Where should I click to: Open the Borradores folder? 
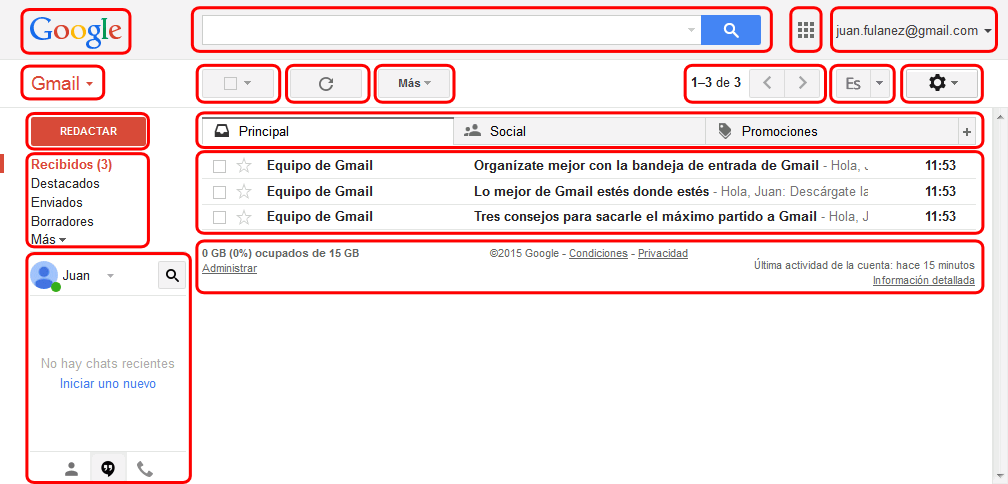click(62, 222)
